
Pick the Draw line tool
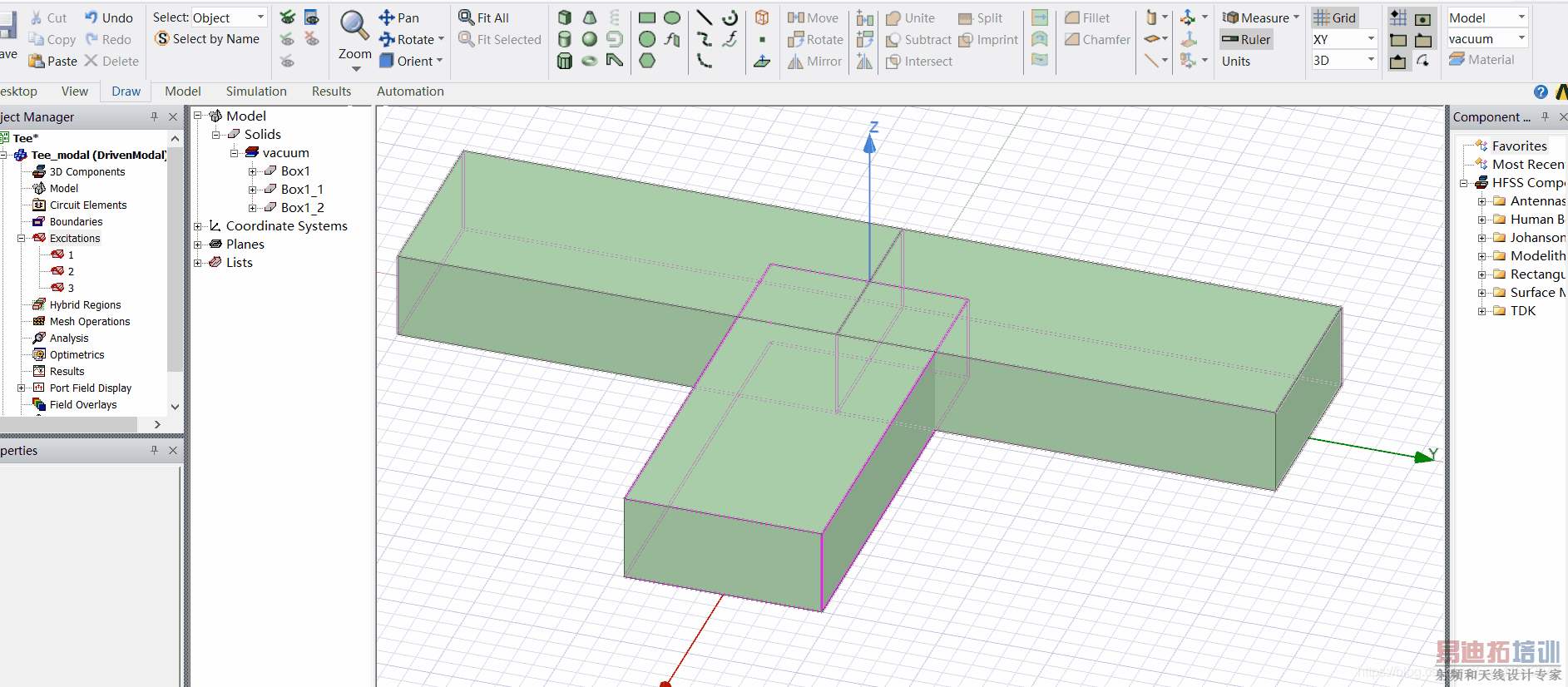[x=704, y=17]
